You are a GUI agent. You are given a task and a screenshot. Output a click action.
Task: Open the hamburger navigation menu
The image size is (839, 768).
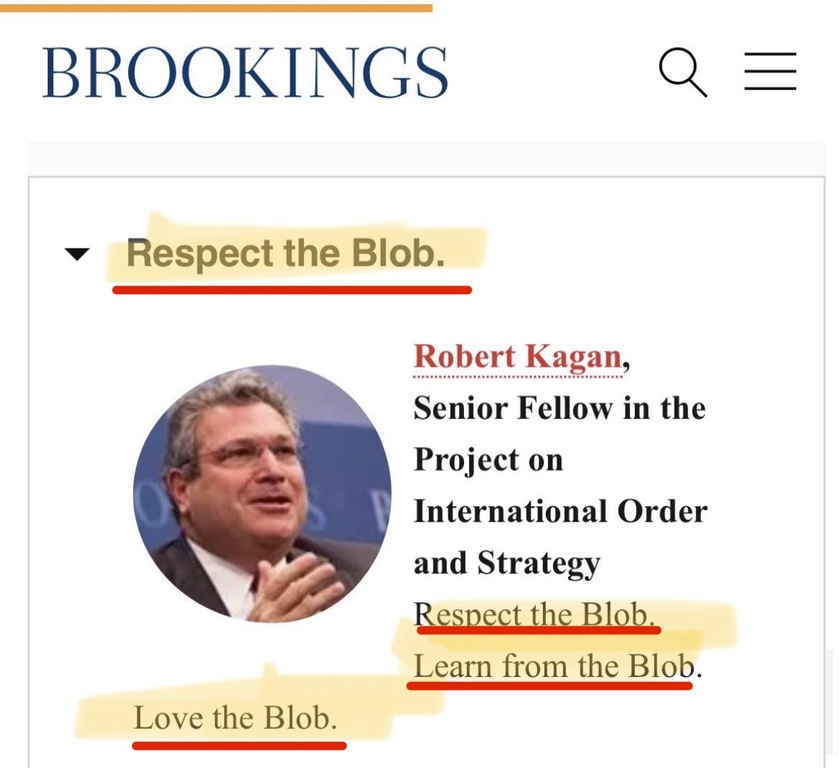770,72
